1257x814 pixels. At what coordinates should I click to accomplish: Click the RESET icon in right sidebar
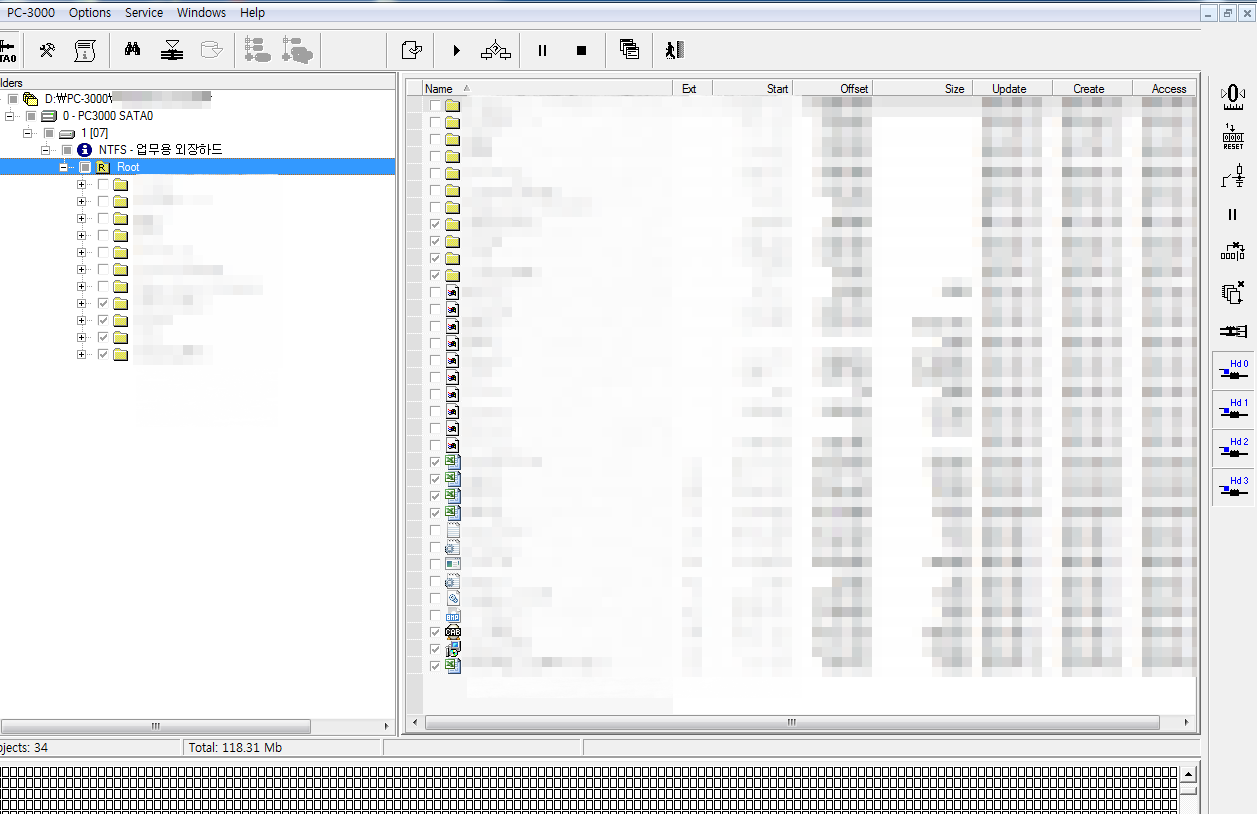(1233, 137)
